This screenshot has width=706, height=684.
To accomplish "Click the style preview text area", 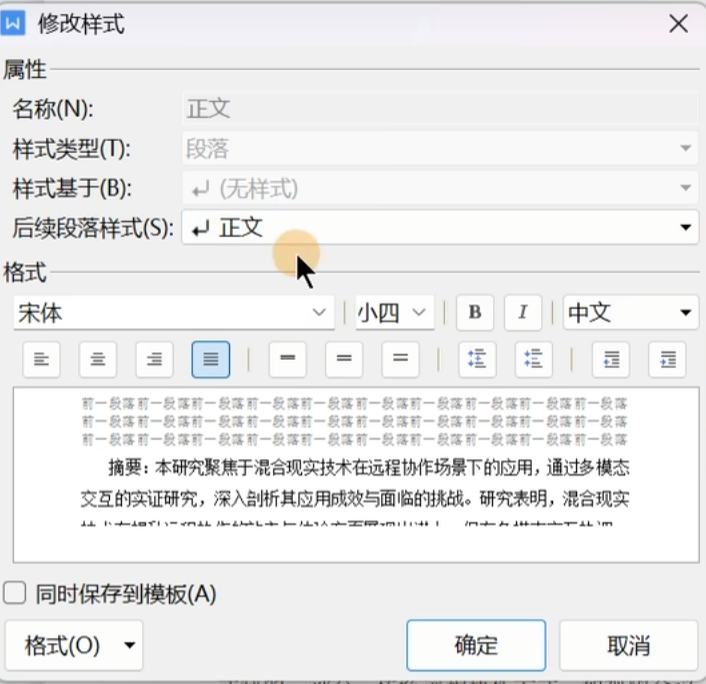I will click(x=356, y=475).
